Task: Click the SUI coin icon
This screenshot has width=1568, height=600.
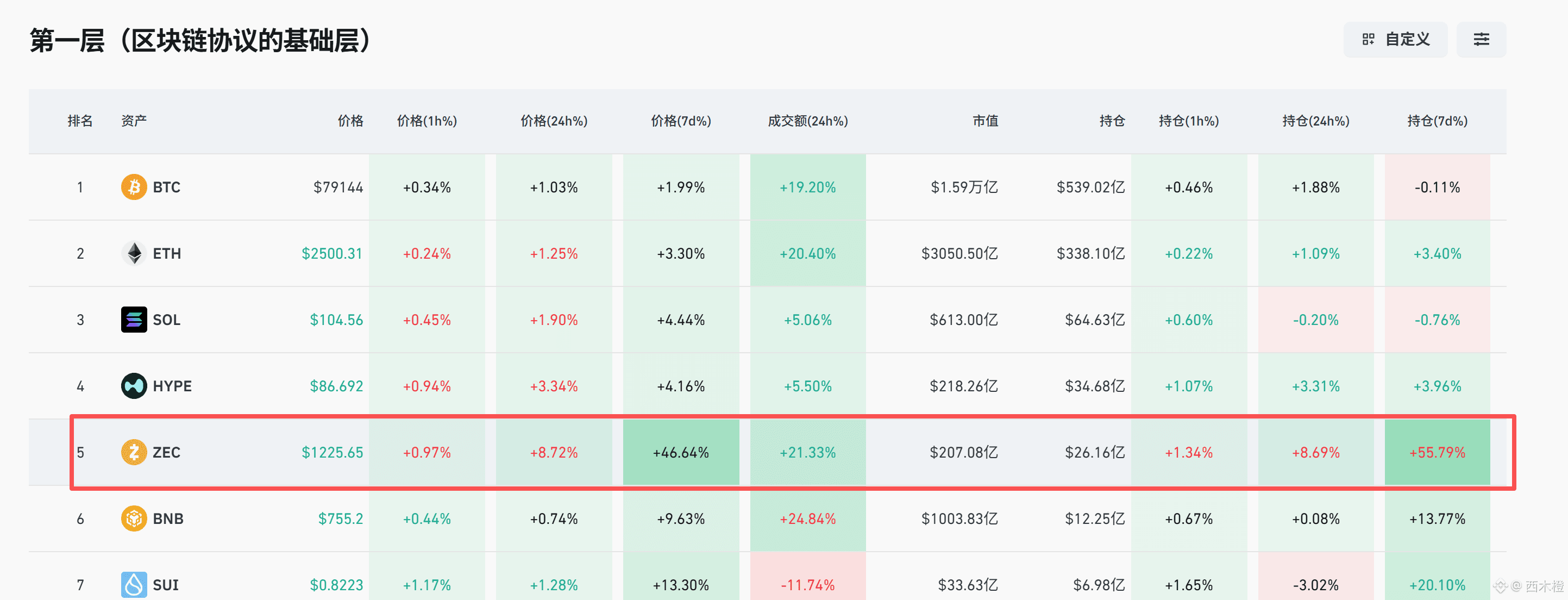Action: click(134, 585)
